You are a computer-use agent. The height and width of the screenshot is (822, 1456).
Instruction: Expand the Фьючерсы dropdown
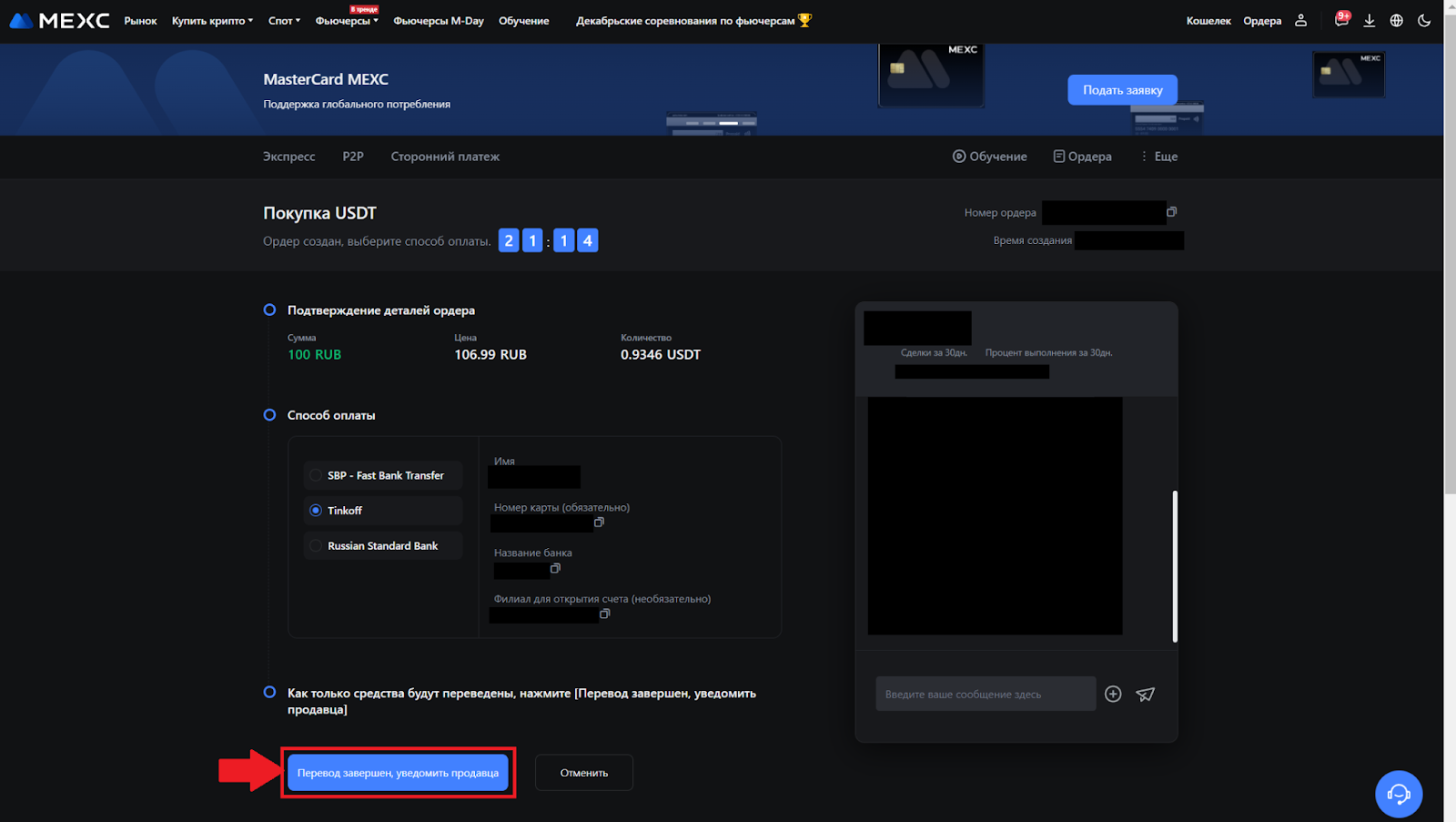pos(346,21)
